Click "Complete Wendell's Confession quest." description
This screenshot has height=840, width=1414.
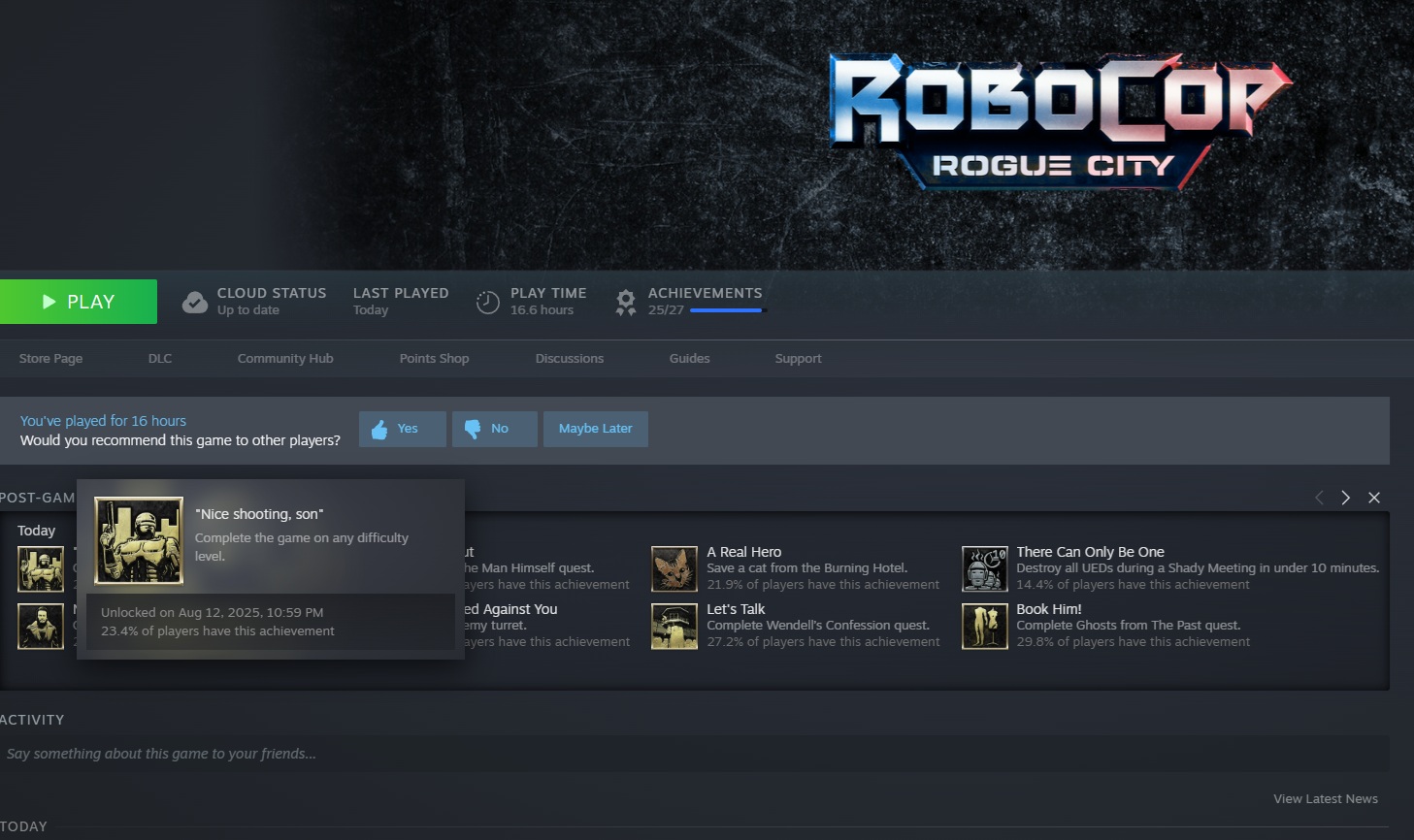point(818,626)
